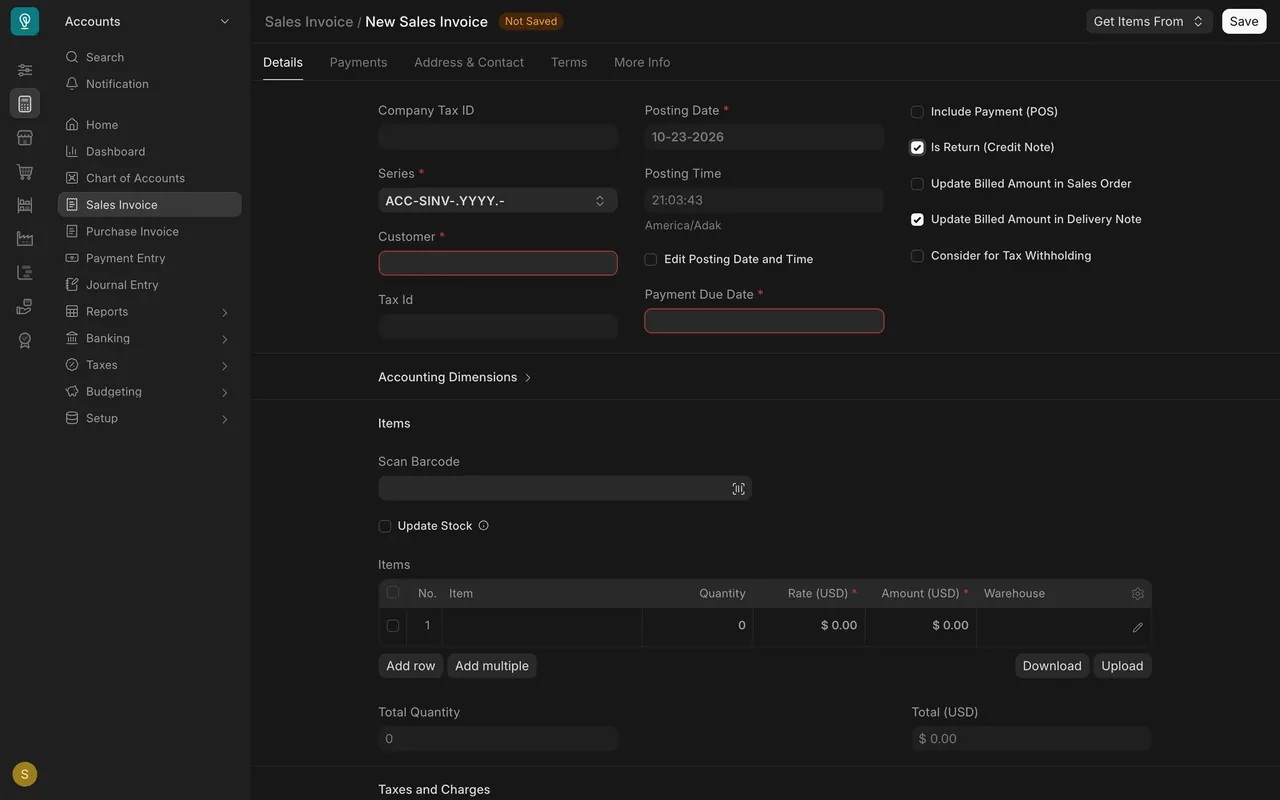Click the Customer input field
Viewport: 1280px width, 800px height.
coord(497,263)
